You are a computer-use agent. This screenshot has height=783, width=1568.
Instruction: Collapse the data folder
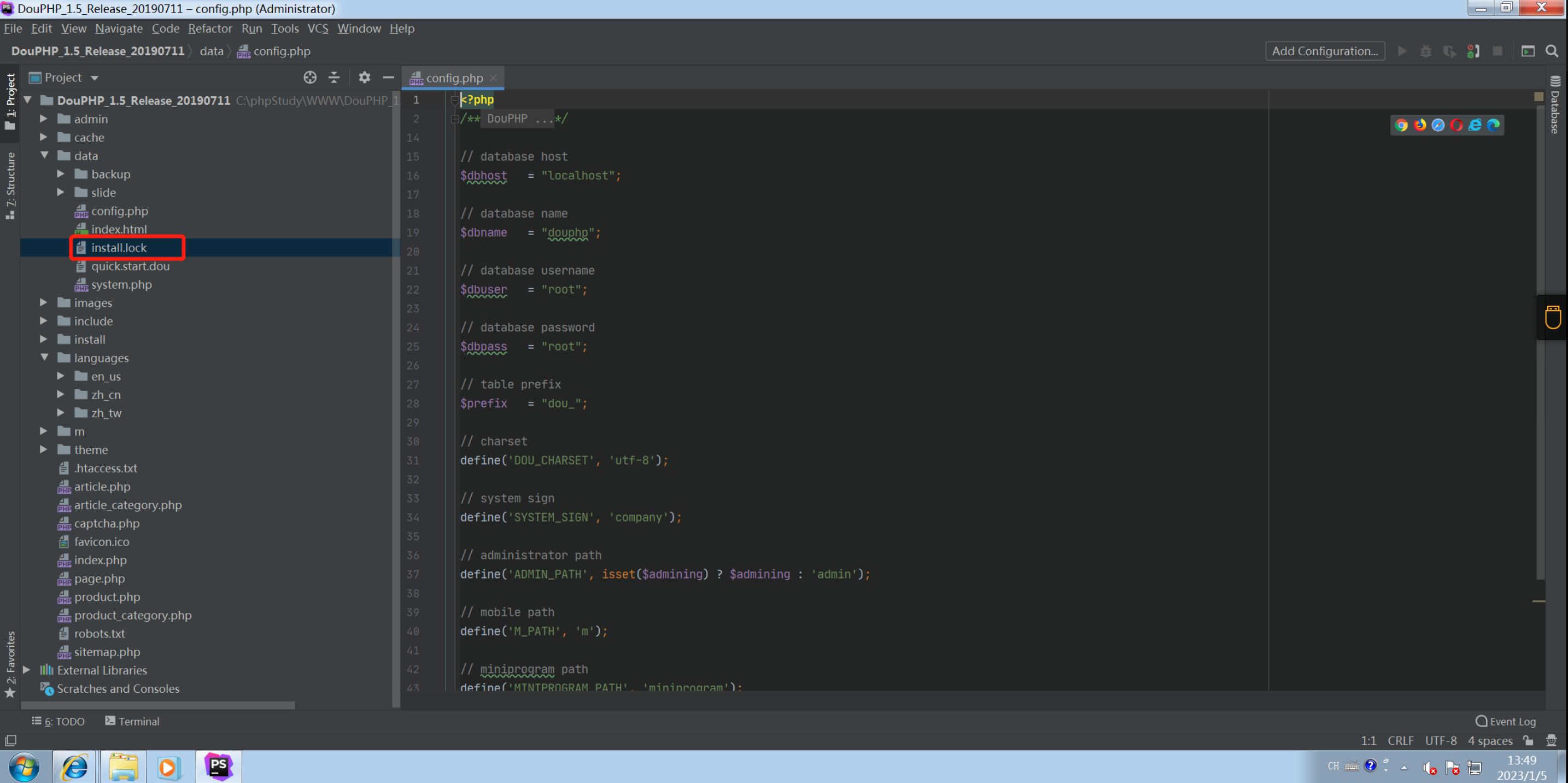pyautogui.click(x=44, y=155)
